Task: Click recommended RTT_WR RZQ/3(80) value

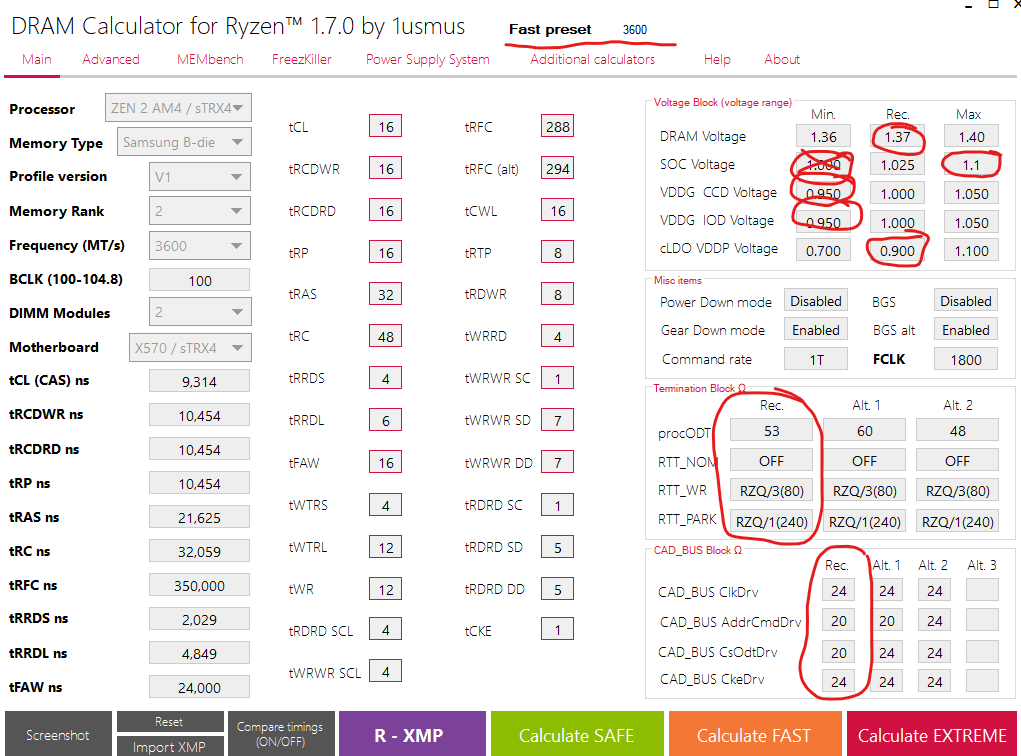Action: (x=771, y=490)
